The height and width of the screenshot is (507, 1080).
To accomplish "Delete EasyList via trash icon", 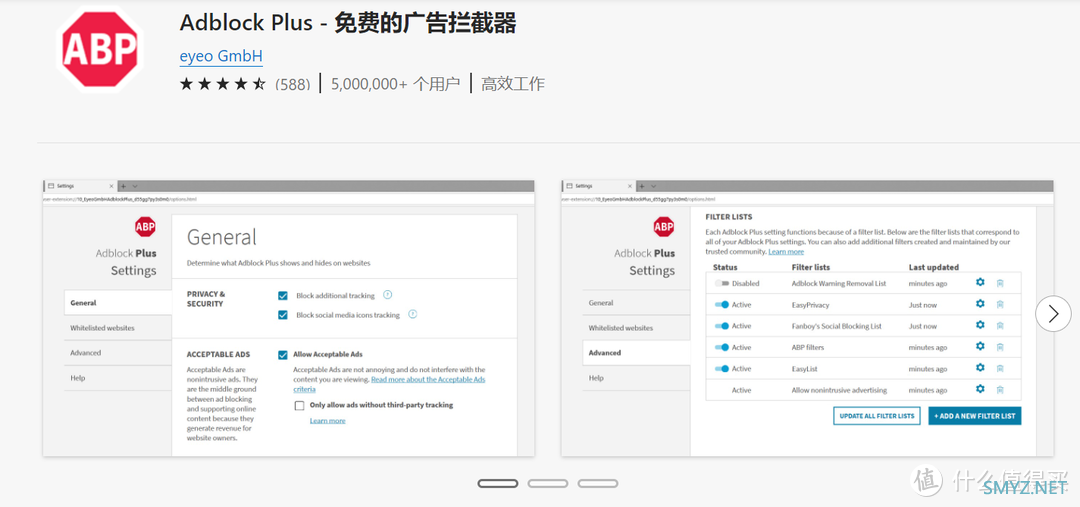I will (x=1000, y=369).
